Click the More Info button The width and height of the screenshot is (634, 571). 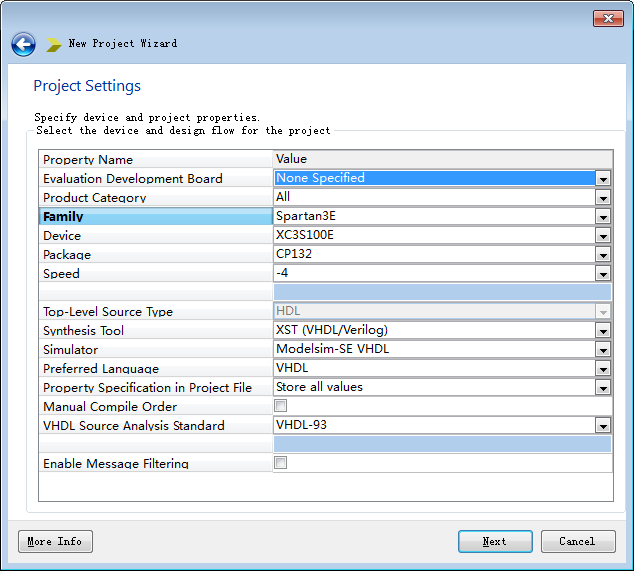[55, 541]
